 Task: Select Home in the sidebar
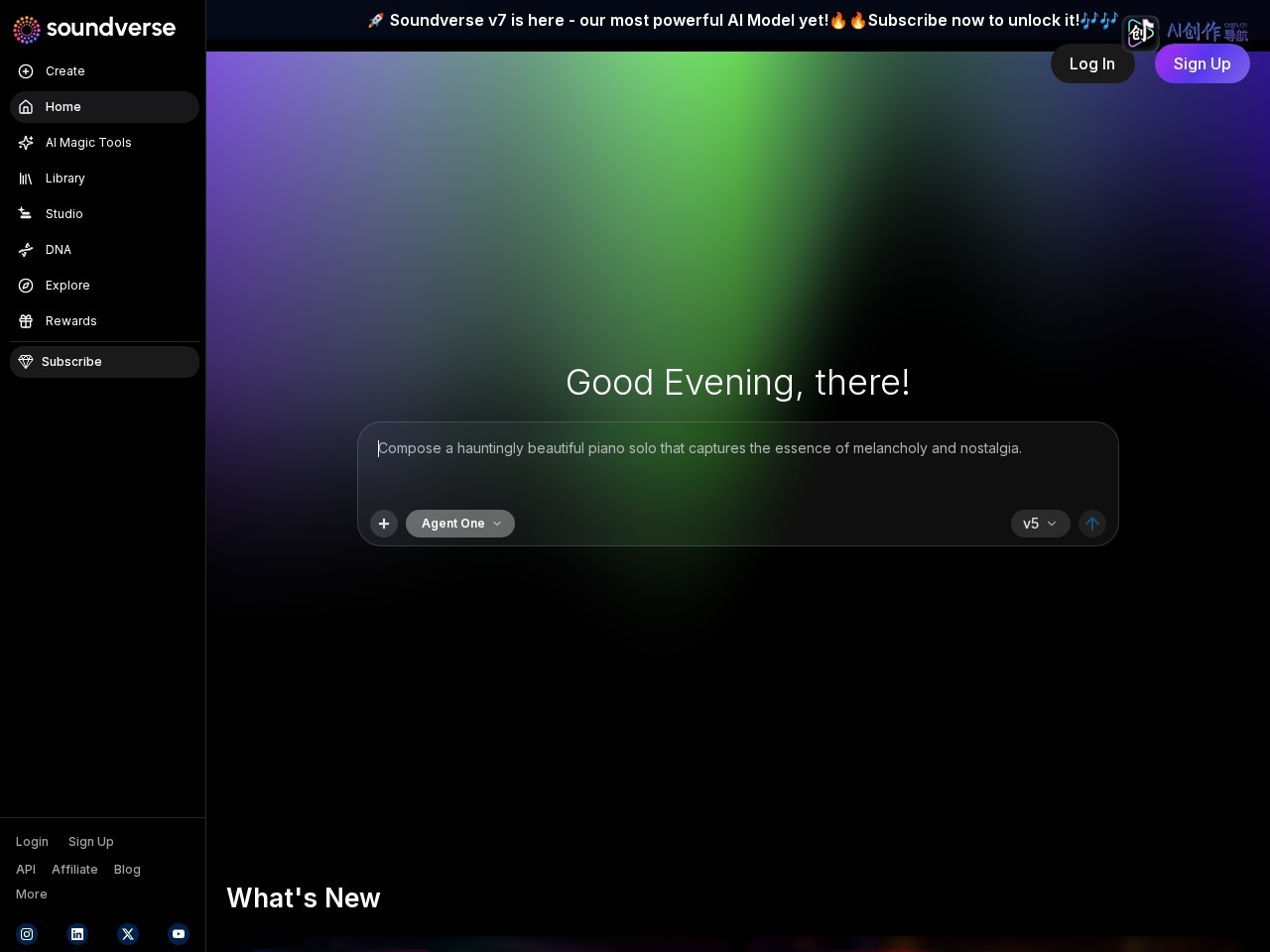click(x=104, y=107)
